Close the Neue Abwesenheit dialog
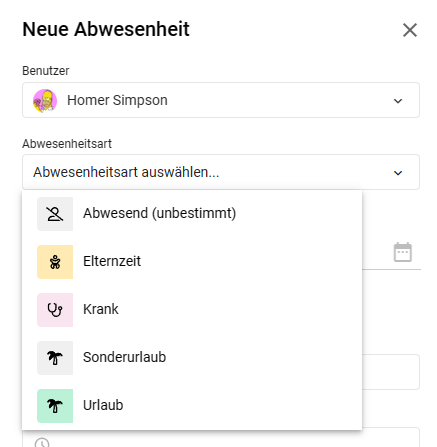 click(410, 30)
